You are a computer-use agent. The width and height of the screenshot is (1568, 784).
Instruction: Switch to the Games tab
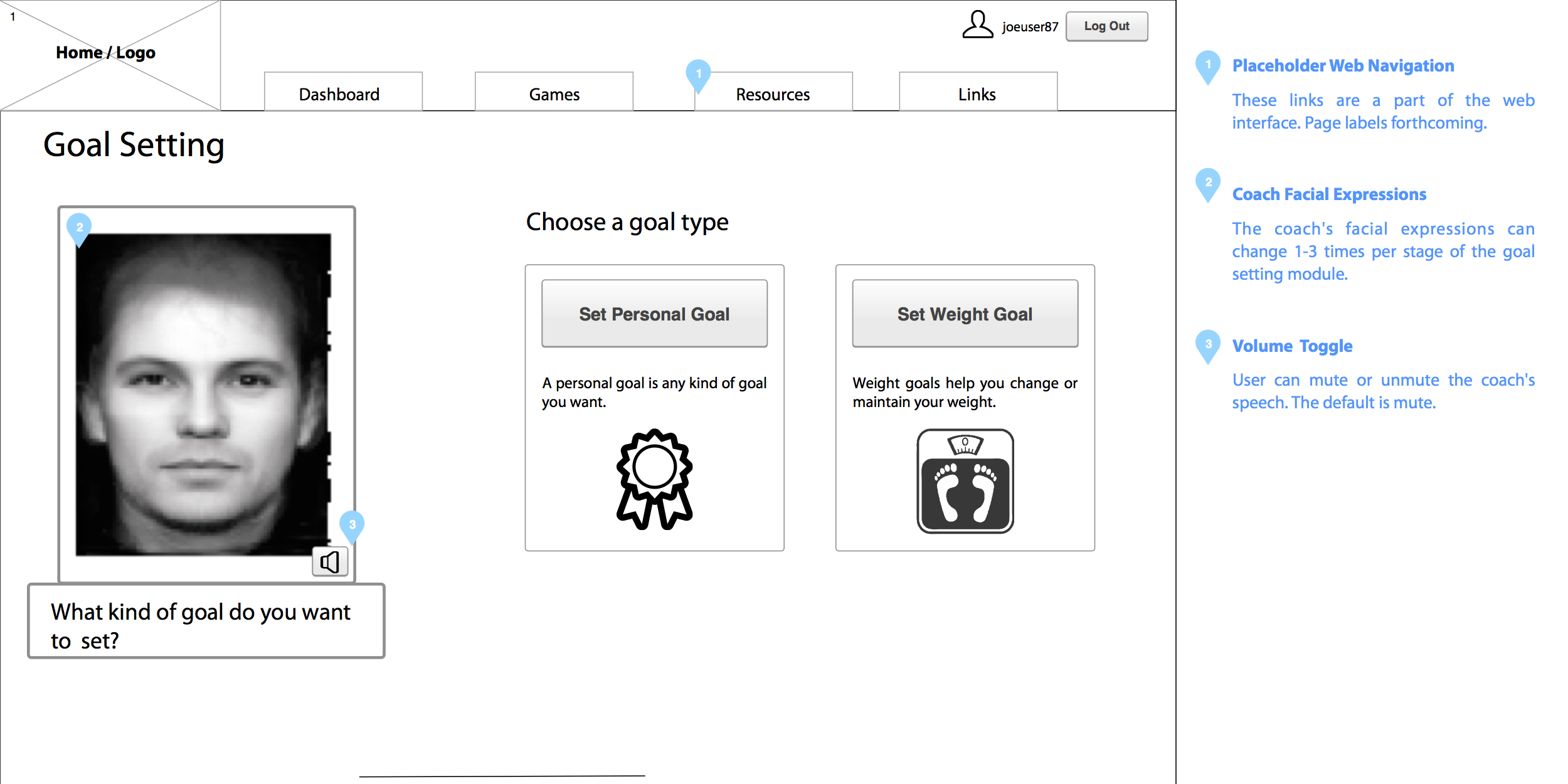554,94
